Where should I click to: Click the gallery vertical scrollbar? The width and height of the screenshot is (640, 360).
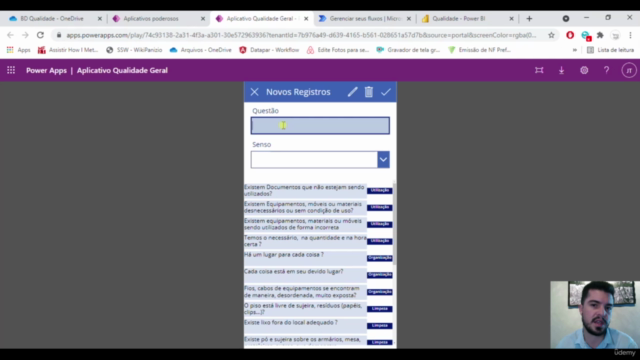tap(394, 224)
